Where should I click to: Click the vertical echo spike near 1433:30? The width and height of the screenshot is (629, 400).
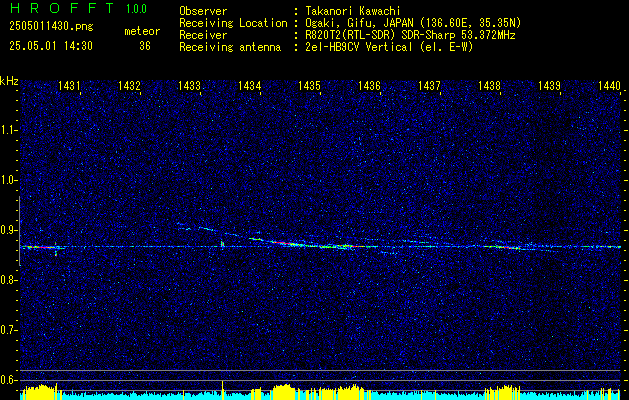point(222,244)
